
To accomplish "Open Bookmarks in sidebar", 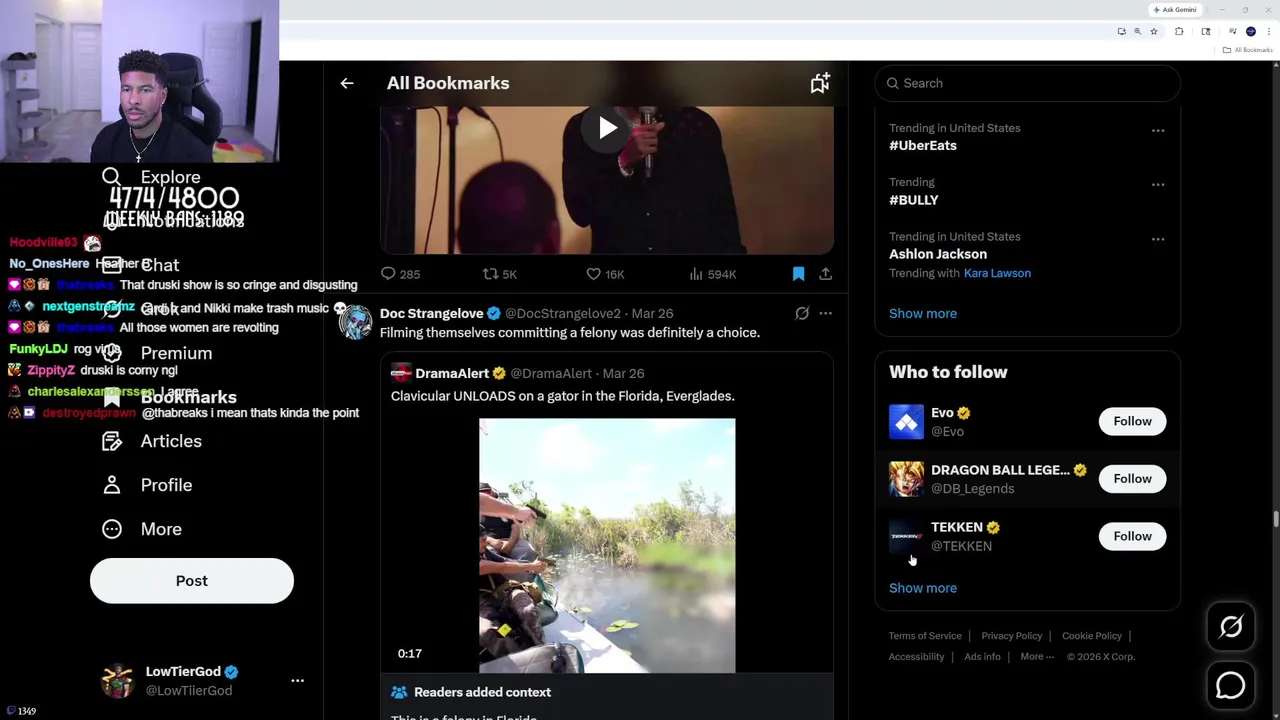I will coord(170,397).
